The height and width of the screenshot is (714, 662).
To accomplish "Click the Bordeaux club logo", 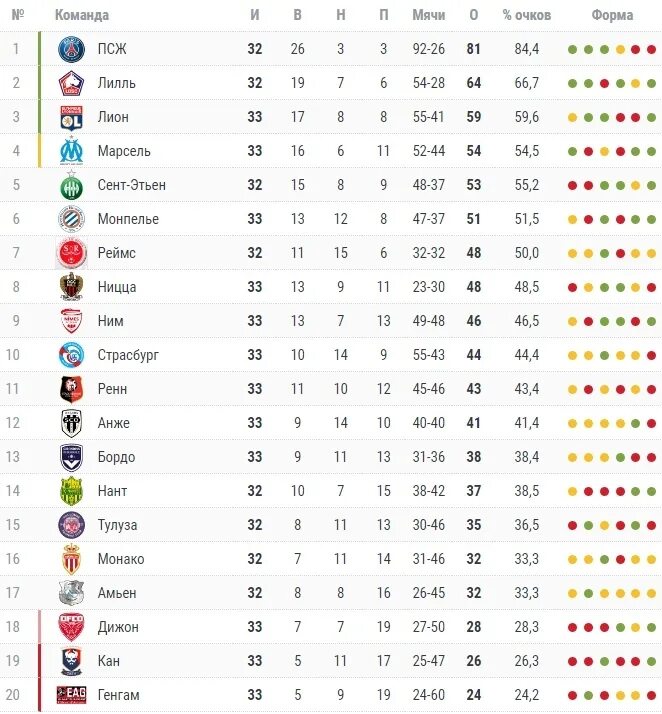I will coord(71,457).
